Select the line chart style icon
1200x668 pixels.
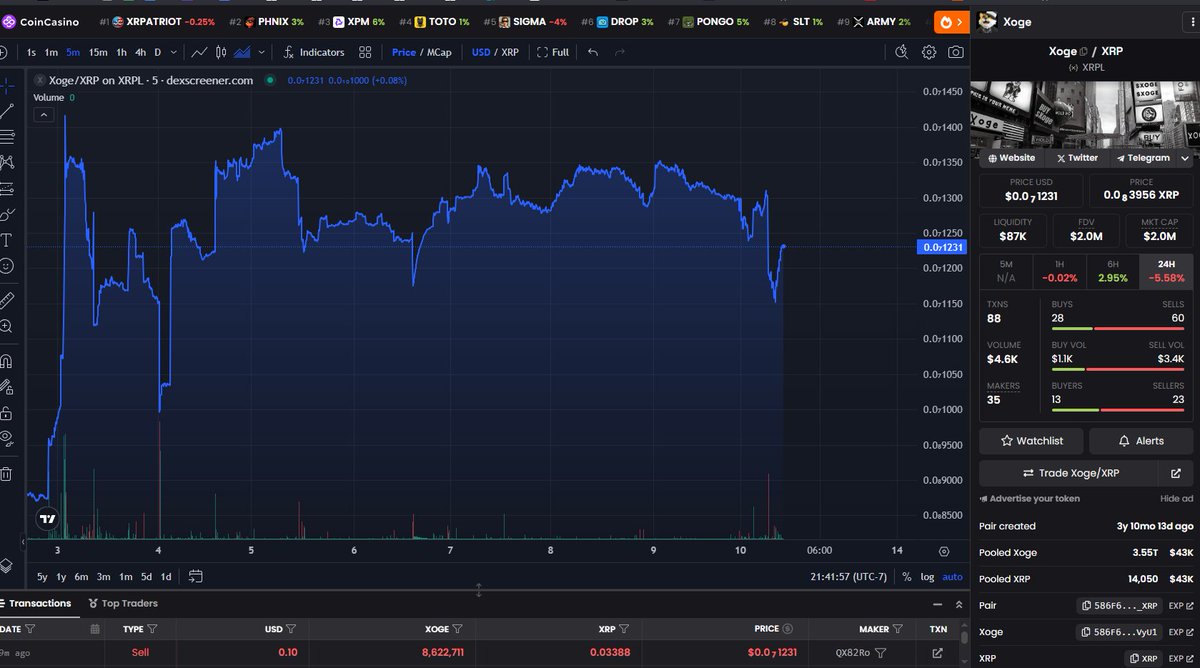(200, 52)
